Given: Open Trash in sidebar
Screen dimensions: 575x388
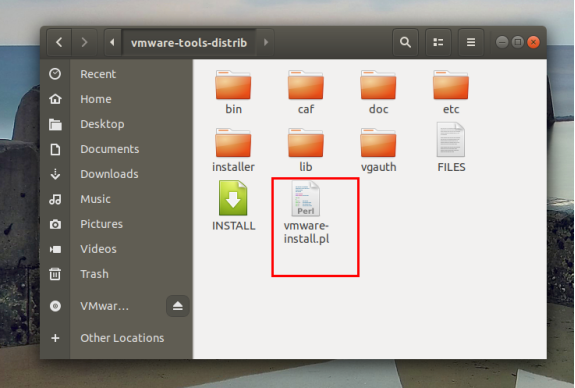Looking at the screenshot, I should 94,274.
